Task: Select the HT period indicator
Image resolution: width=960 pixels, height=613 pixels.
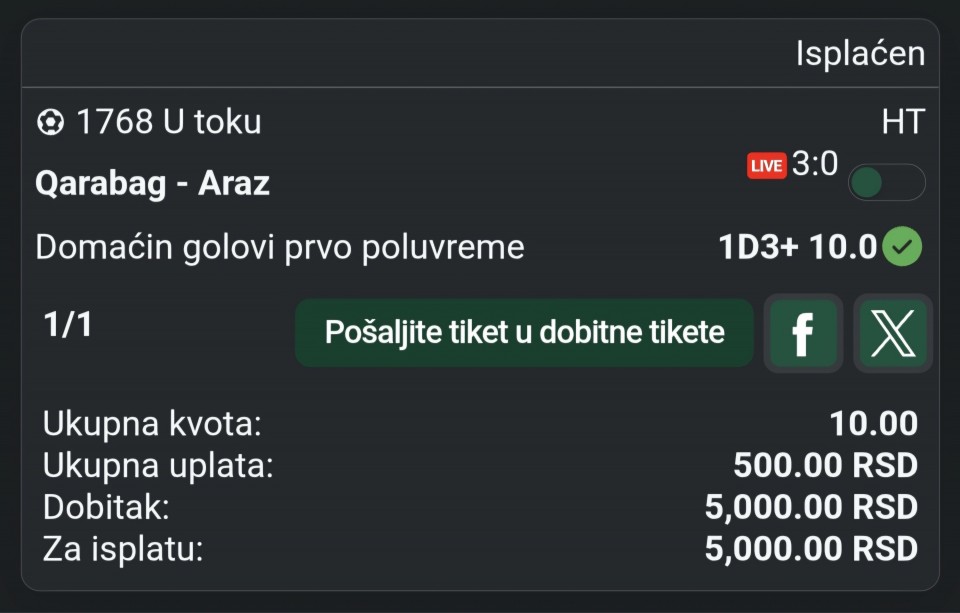Action: [902, 123]
